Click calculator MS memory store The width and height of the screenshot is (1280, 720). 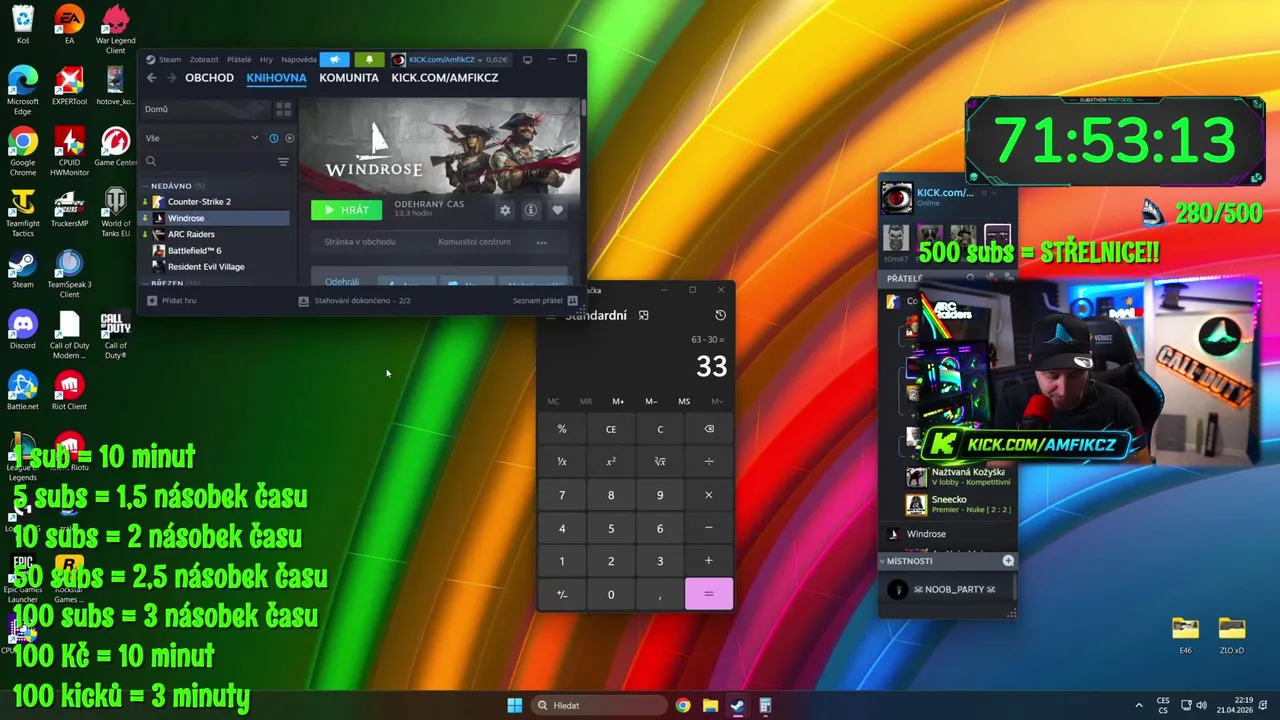(684, 401)
